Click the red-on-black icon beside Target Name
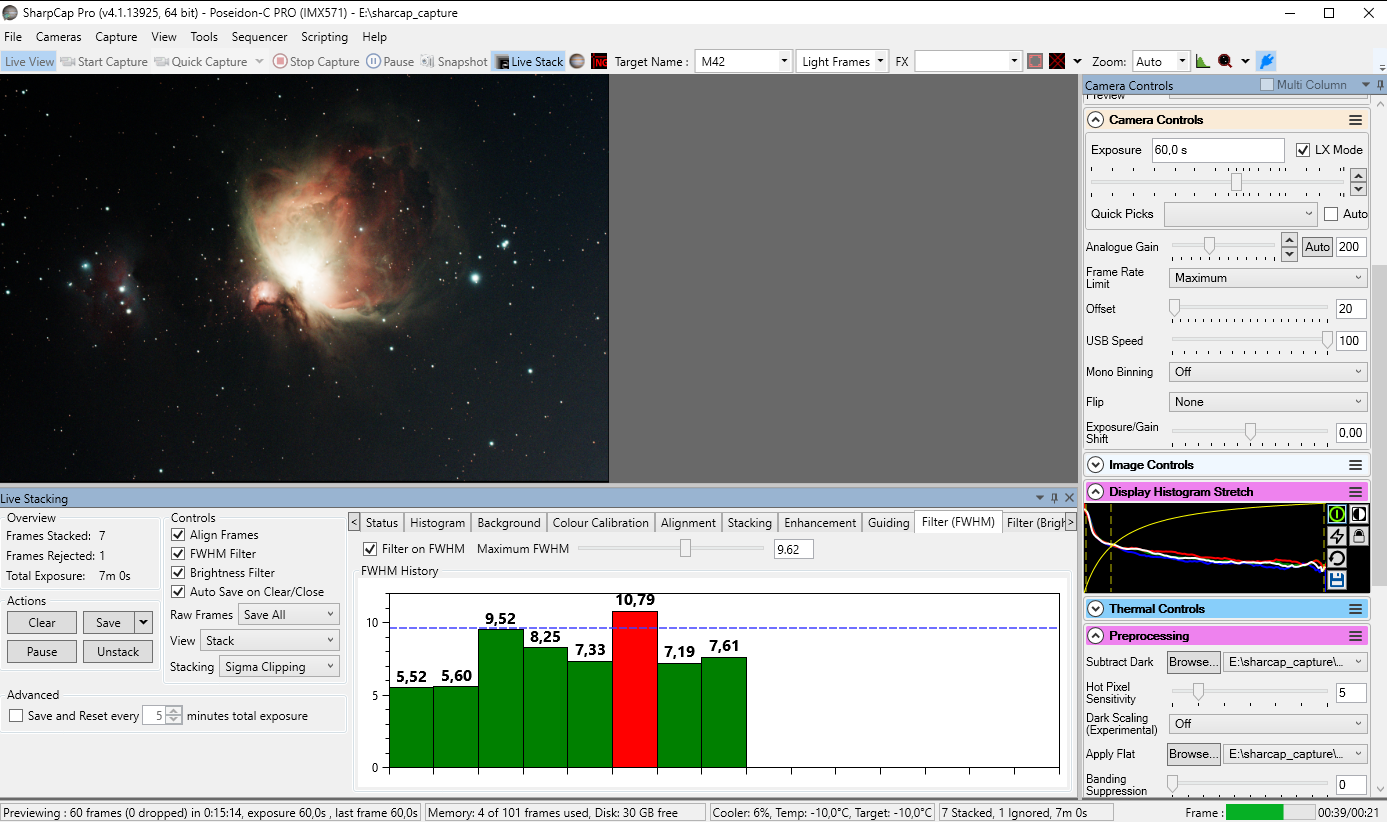Image resolution: width=1387 pixels, height=822 pixels. (599, 61)
